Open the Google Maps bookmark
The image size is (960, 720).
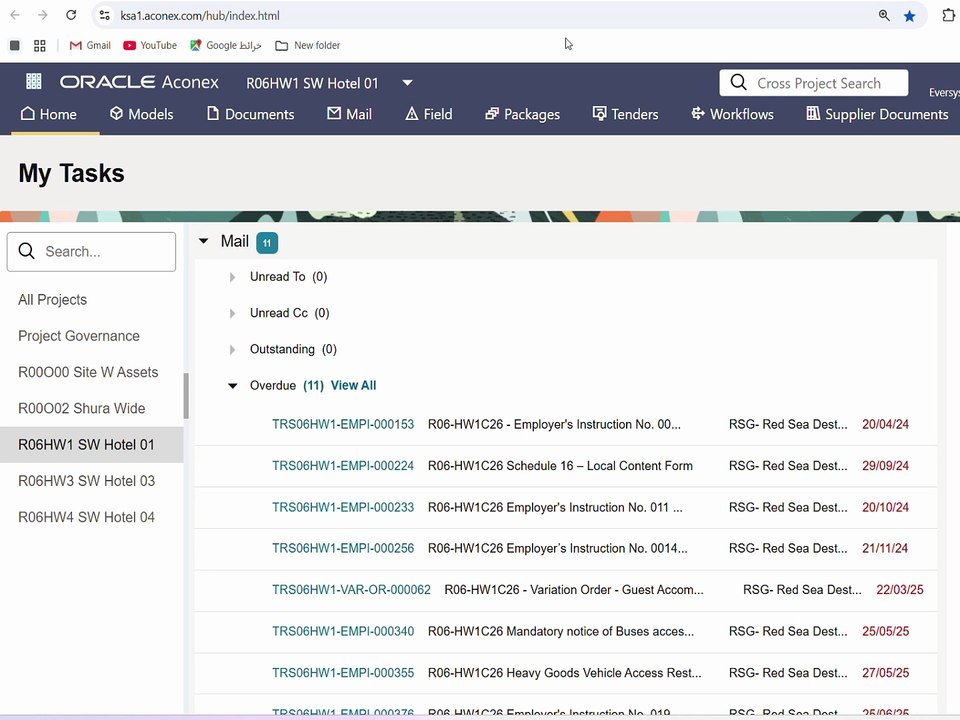click(x=226, y=45)
